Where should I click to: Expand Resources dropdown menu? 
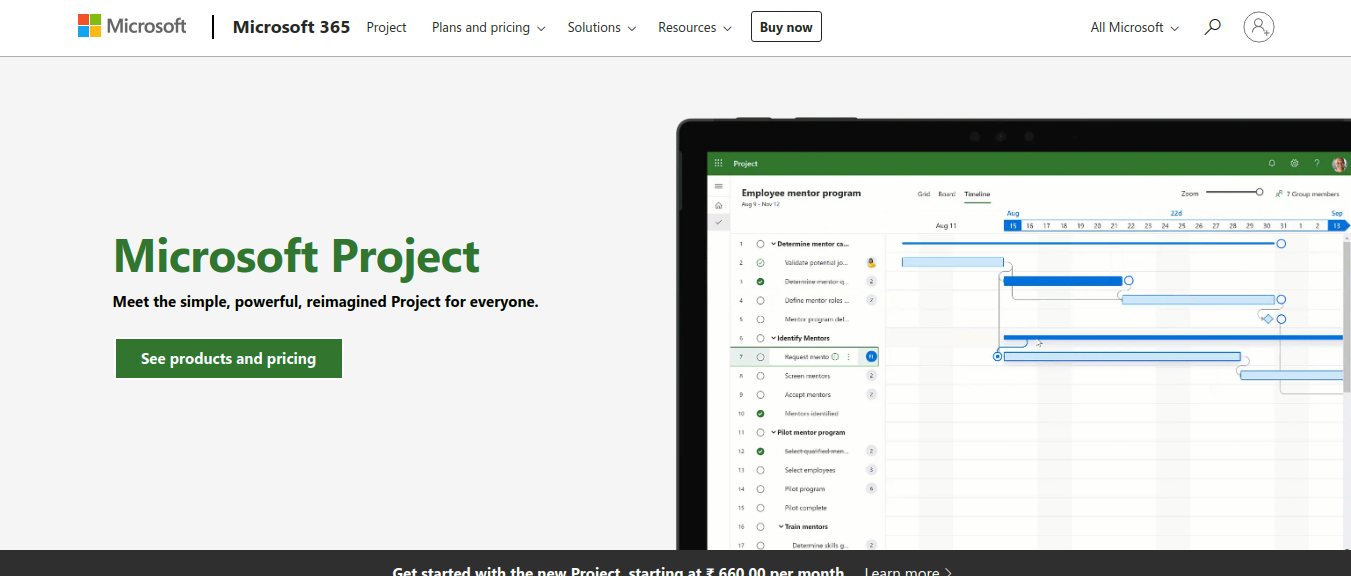[x=695, y=27]
